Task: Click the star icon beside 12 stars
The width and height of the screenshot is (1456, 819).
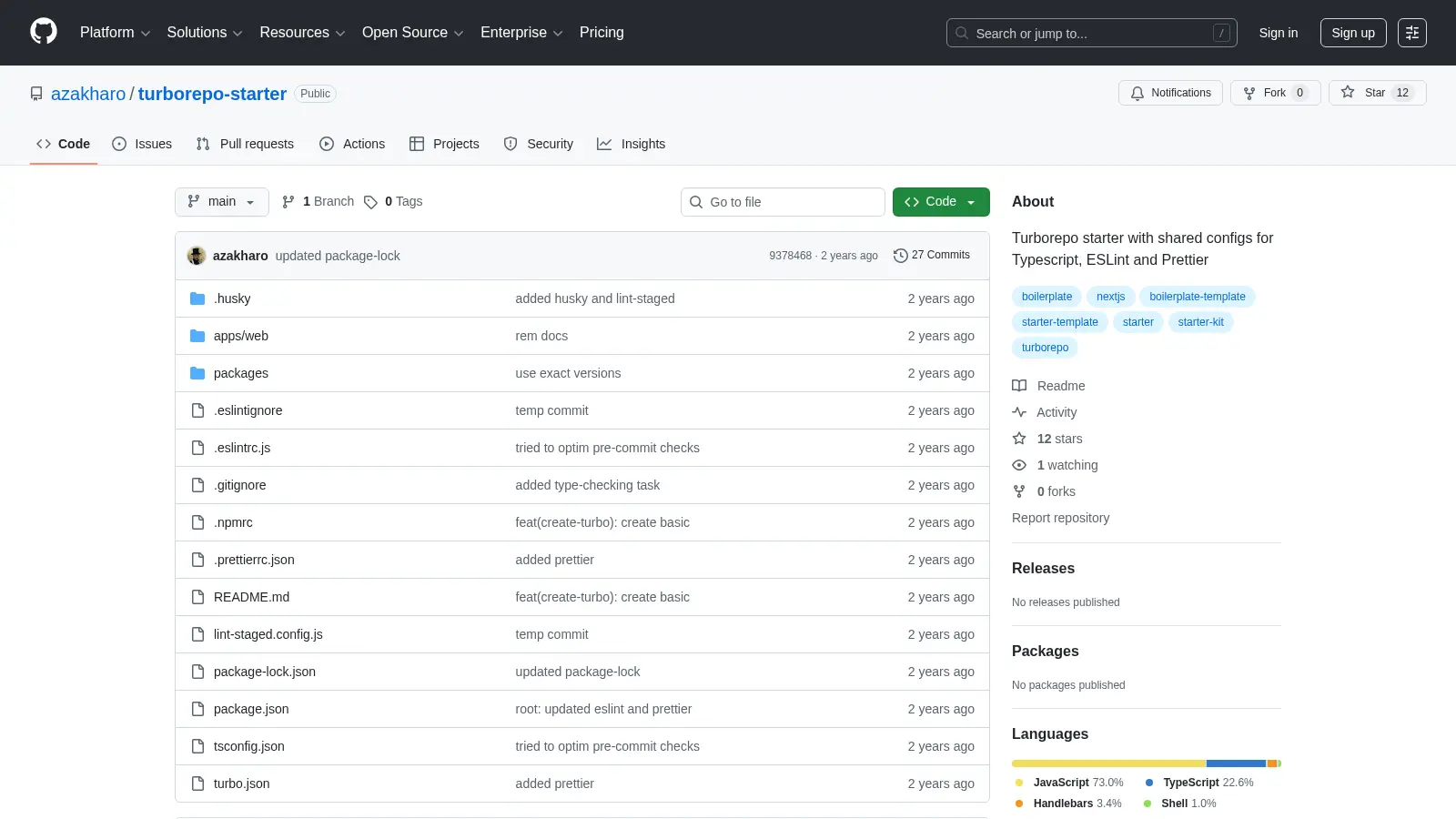Action: [x=1019, y=439]
